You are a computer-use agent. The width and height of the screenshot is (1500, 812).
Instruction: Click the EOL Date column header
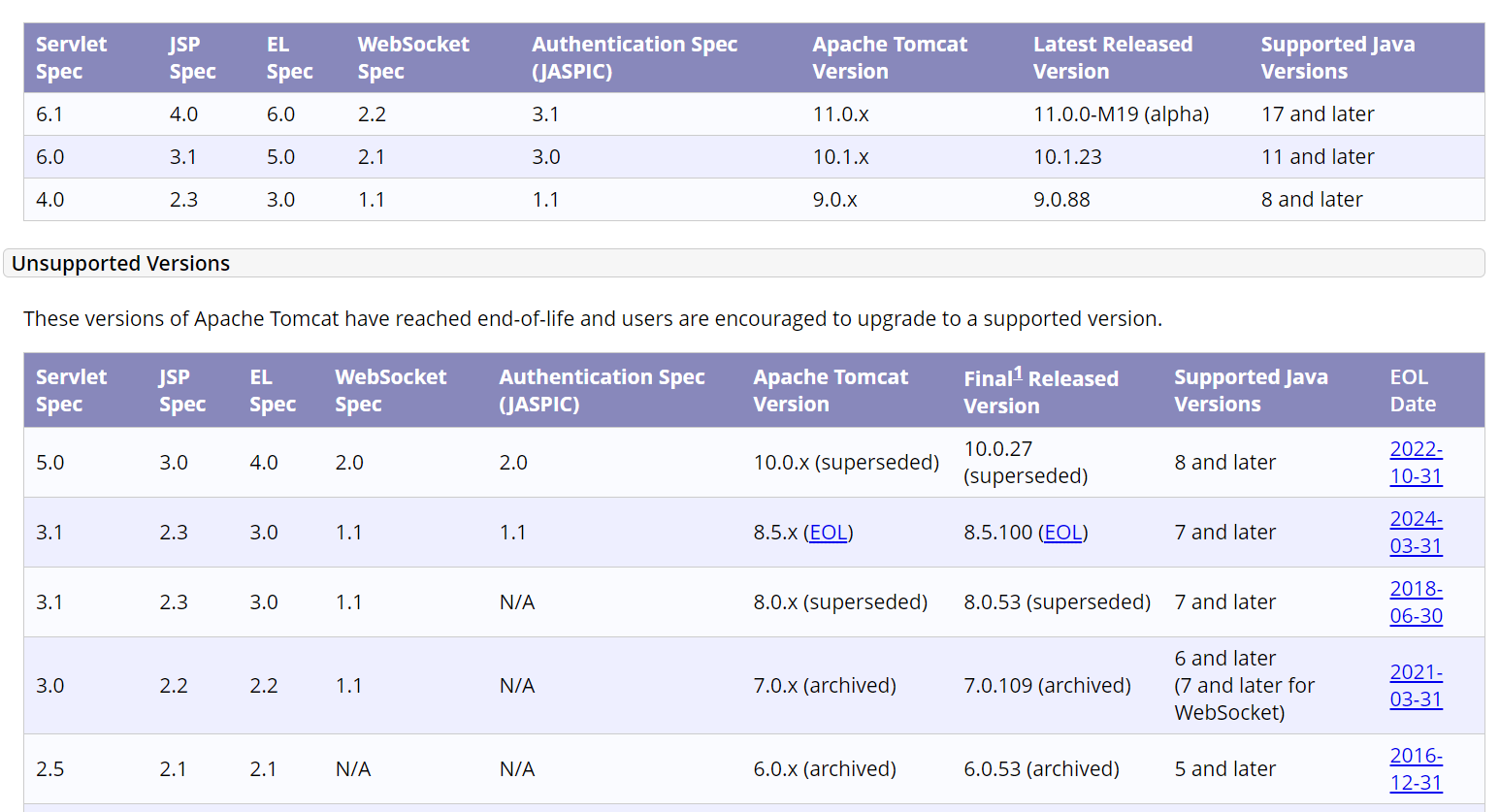(1413, 391)
